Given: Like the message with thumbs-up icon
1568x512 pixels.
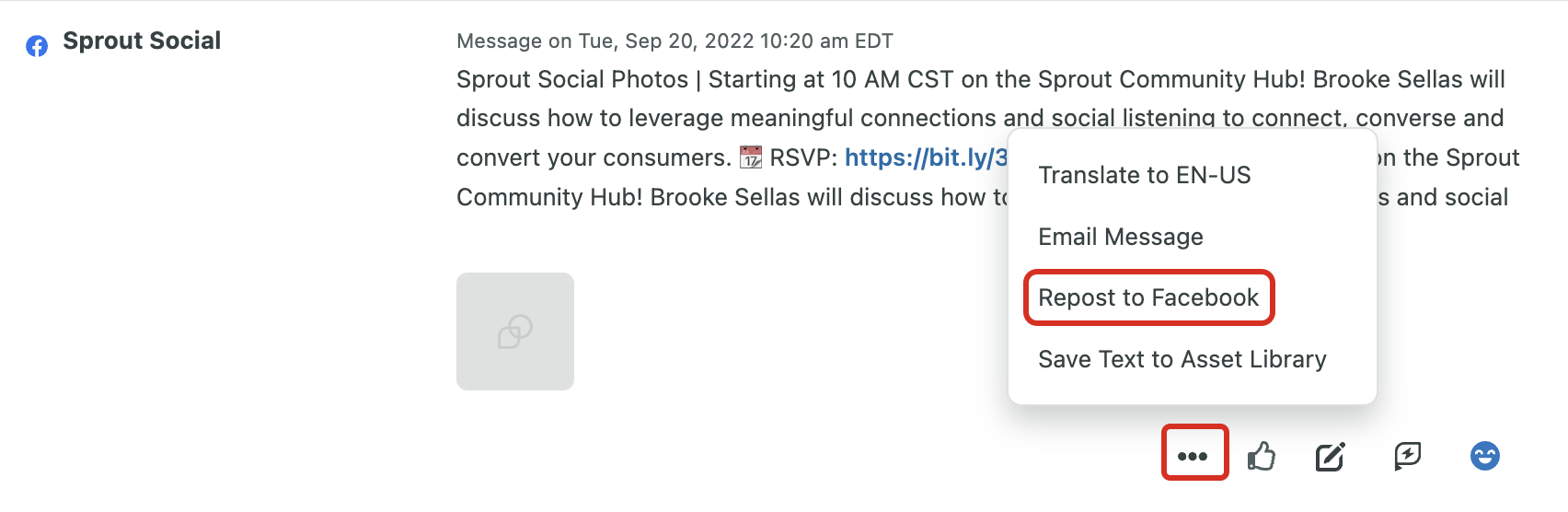Looking at the screenshot, I should point(1262,456).
